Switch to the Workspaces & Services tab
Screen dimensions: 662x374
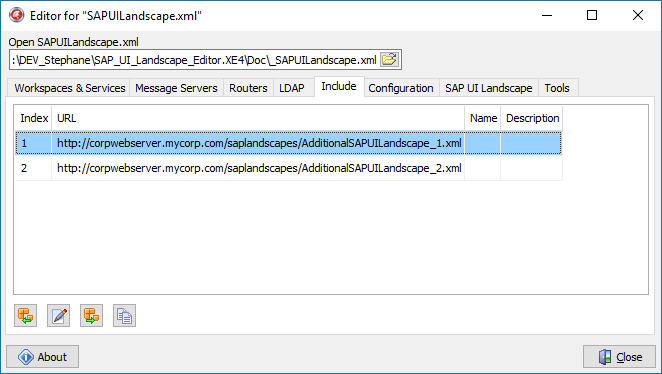[70, 88]
